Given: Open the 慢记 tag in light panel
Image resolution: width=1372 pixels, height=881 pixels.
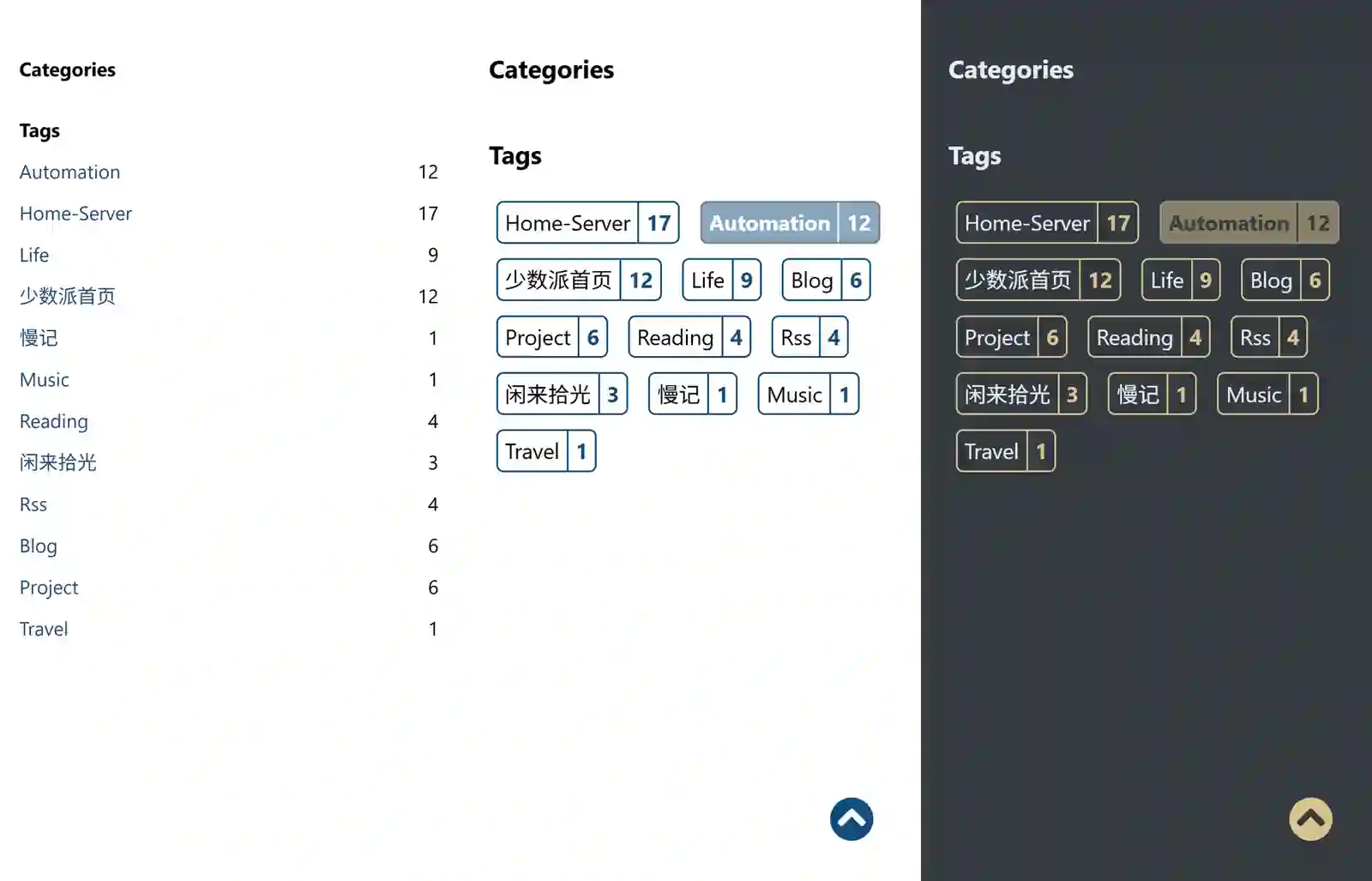Looking at the screenshot, I should [692, 395].
